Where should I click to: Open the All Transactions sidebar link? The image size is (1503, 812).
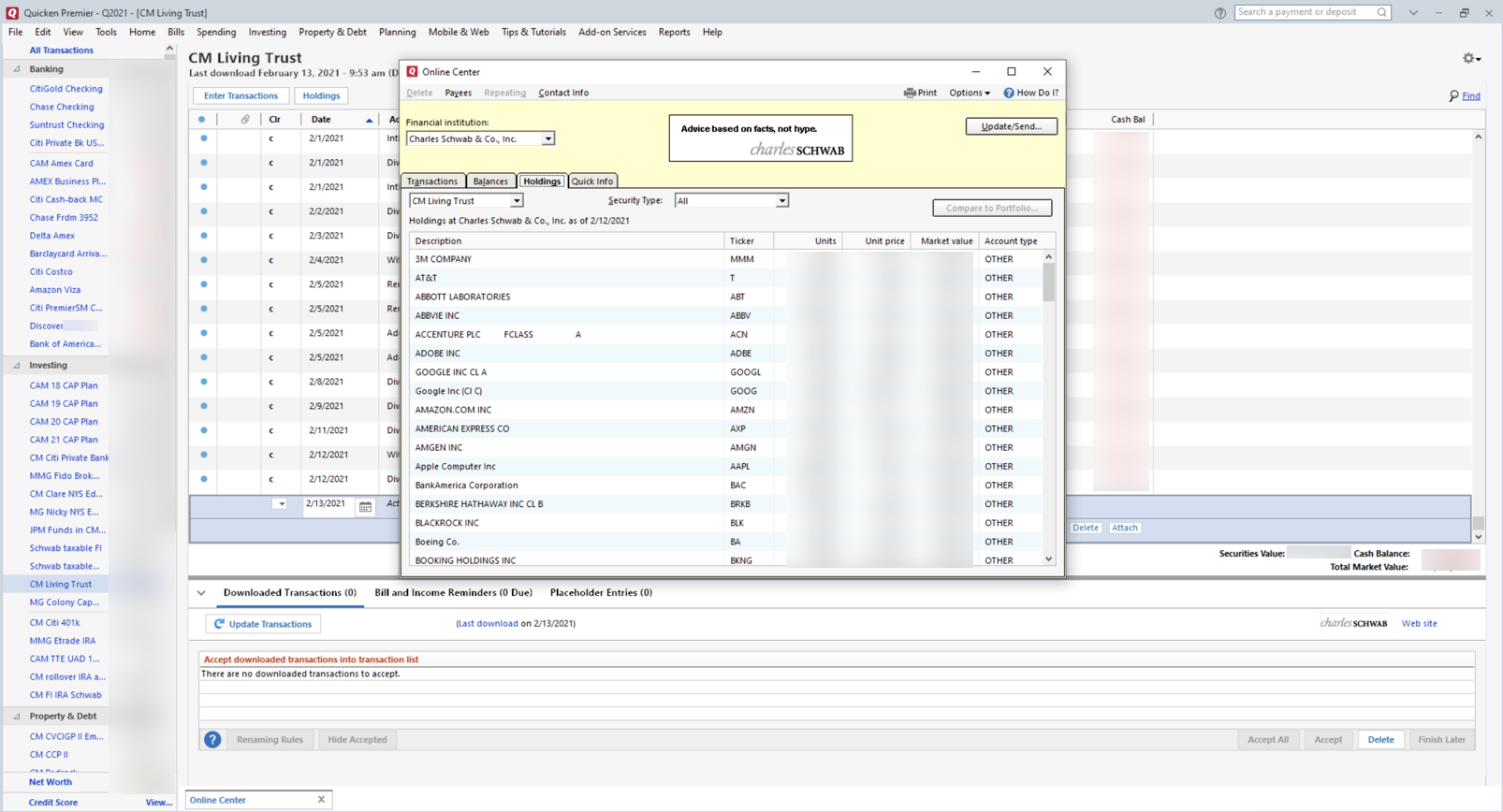61,51
